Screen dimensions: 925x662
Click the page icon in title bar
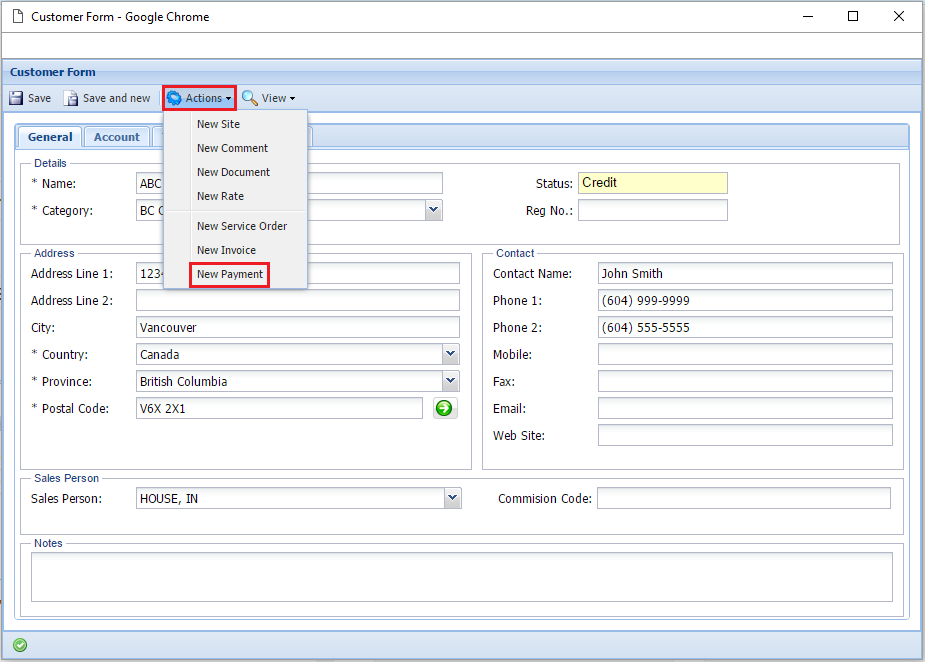tap(18, 17)
